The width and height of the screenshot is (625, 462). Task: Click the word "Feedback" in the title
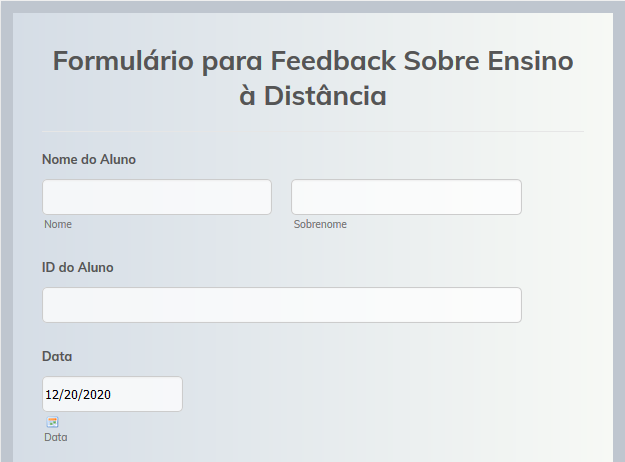click(333, 61)
